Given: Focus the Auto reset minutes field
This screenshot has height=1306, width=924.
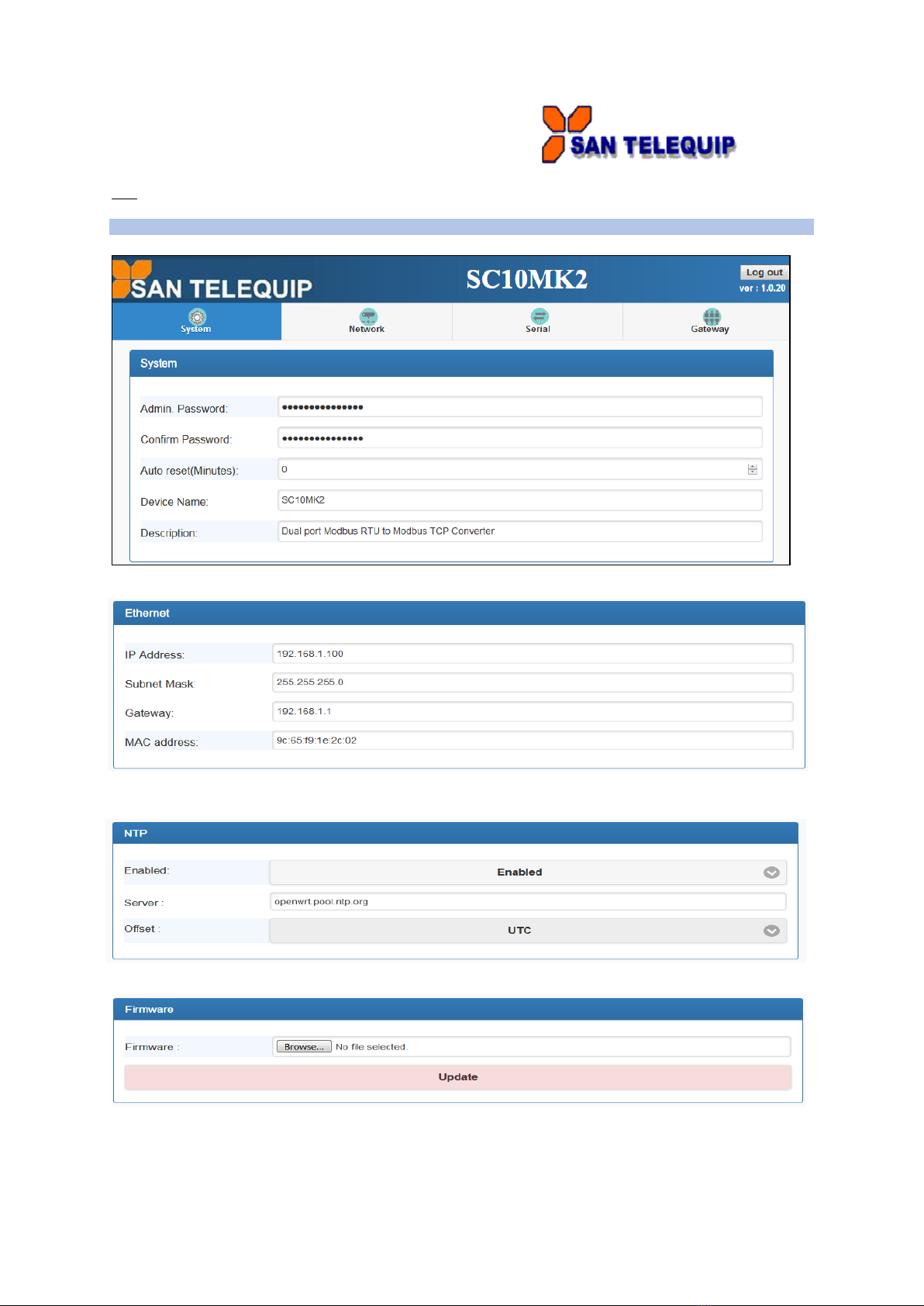Looking at the screenshot, I should pyautogui.click(x=520, y=469).
